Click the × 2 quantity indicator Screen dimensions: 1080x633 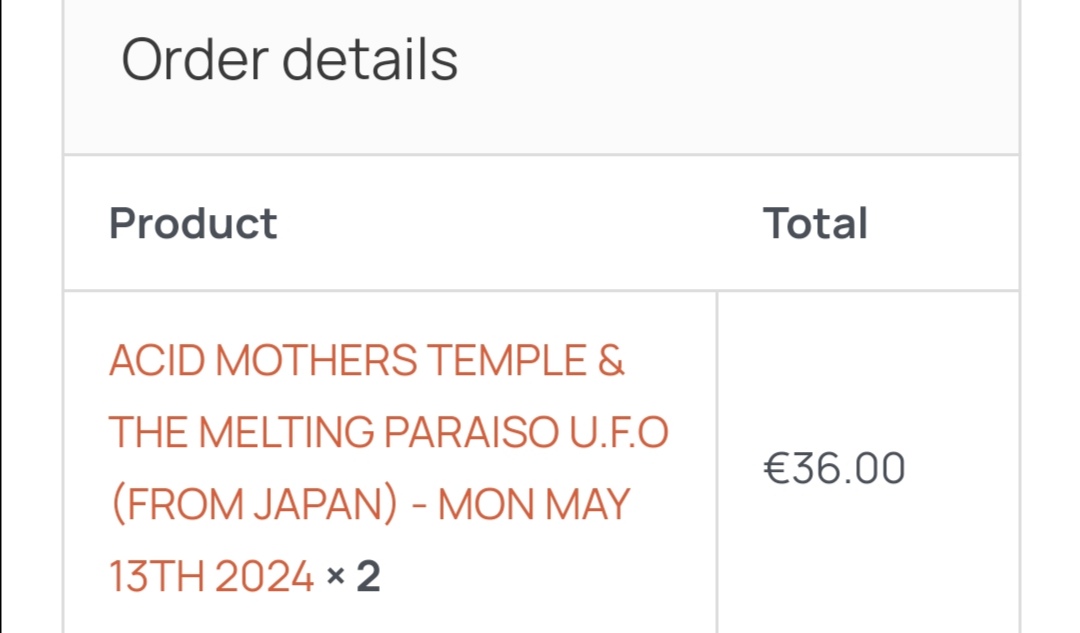[x=354, y=577]
